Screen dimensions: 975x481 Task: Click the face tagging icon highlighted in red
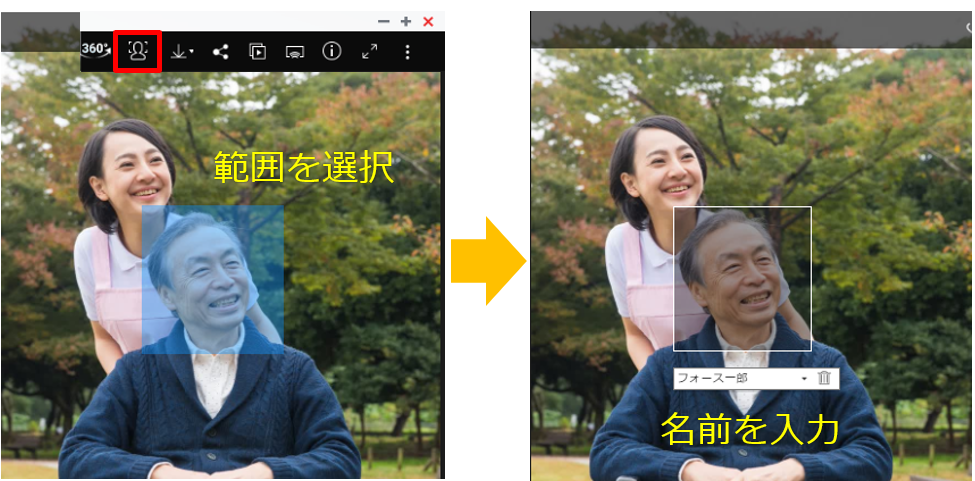coord(138,51)
